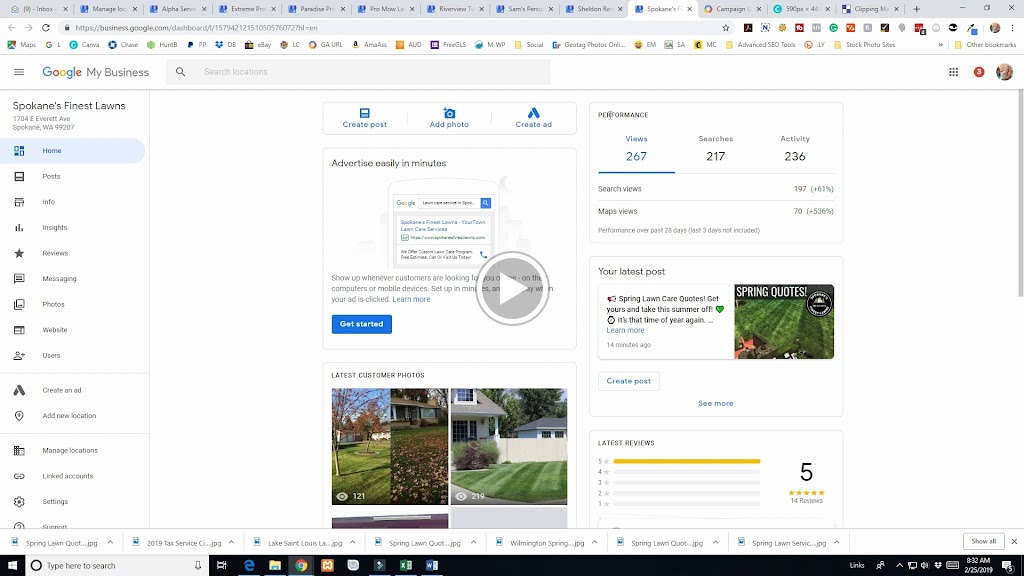1024x576 pixels.
Task: Click Show all downloads button
Action: click(x=984, y=541)
